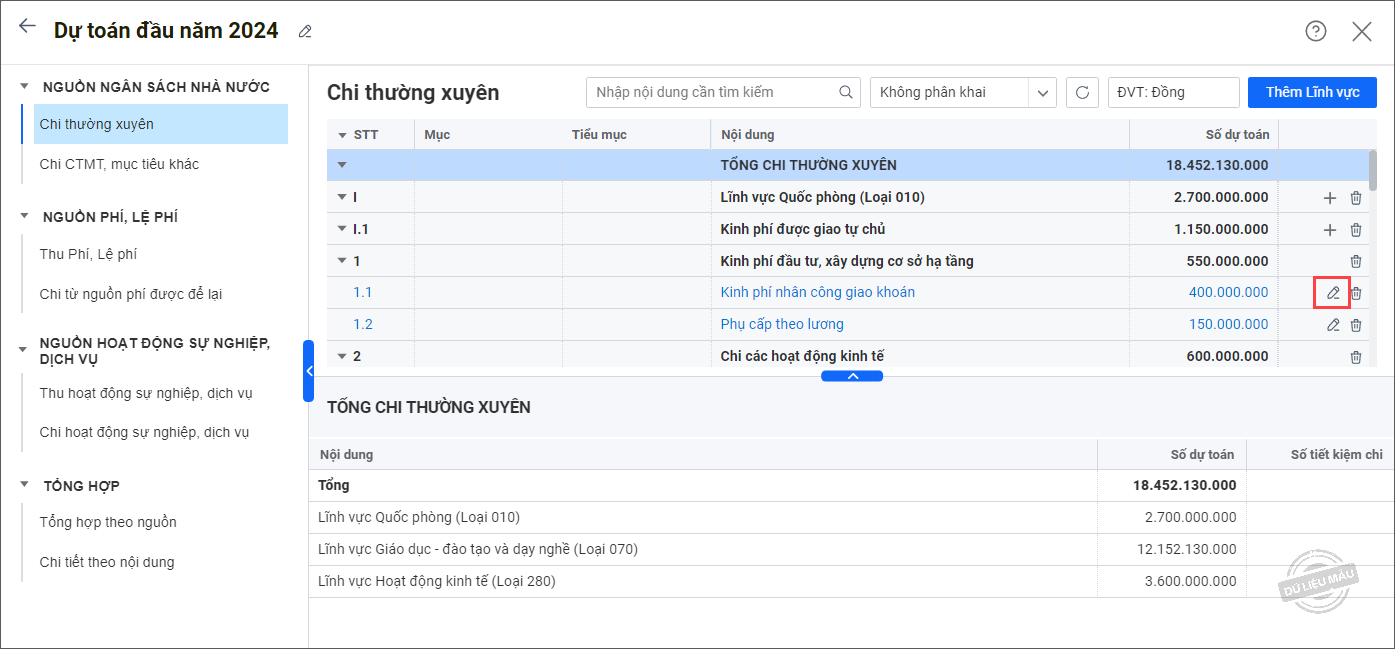The height and width of the screenshot is (649, 1395).
Task: Open the 'Không phân khai' dropdown
Action: (1043, 93)
